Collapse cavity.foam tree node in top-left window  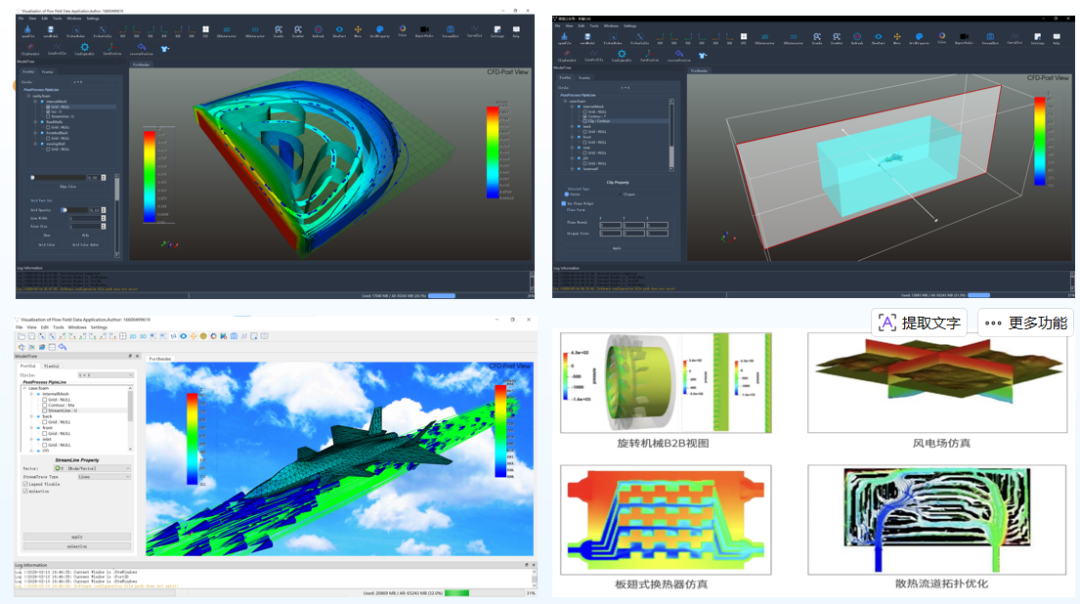[28, 96]
